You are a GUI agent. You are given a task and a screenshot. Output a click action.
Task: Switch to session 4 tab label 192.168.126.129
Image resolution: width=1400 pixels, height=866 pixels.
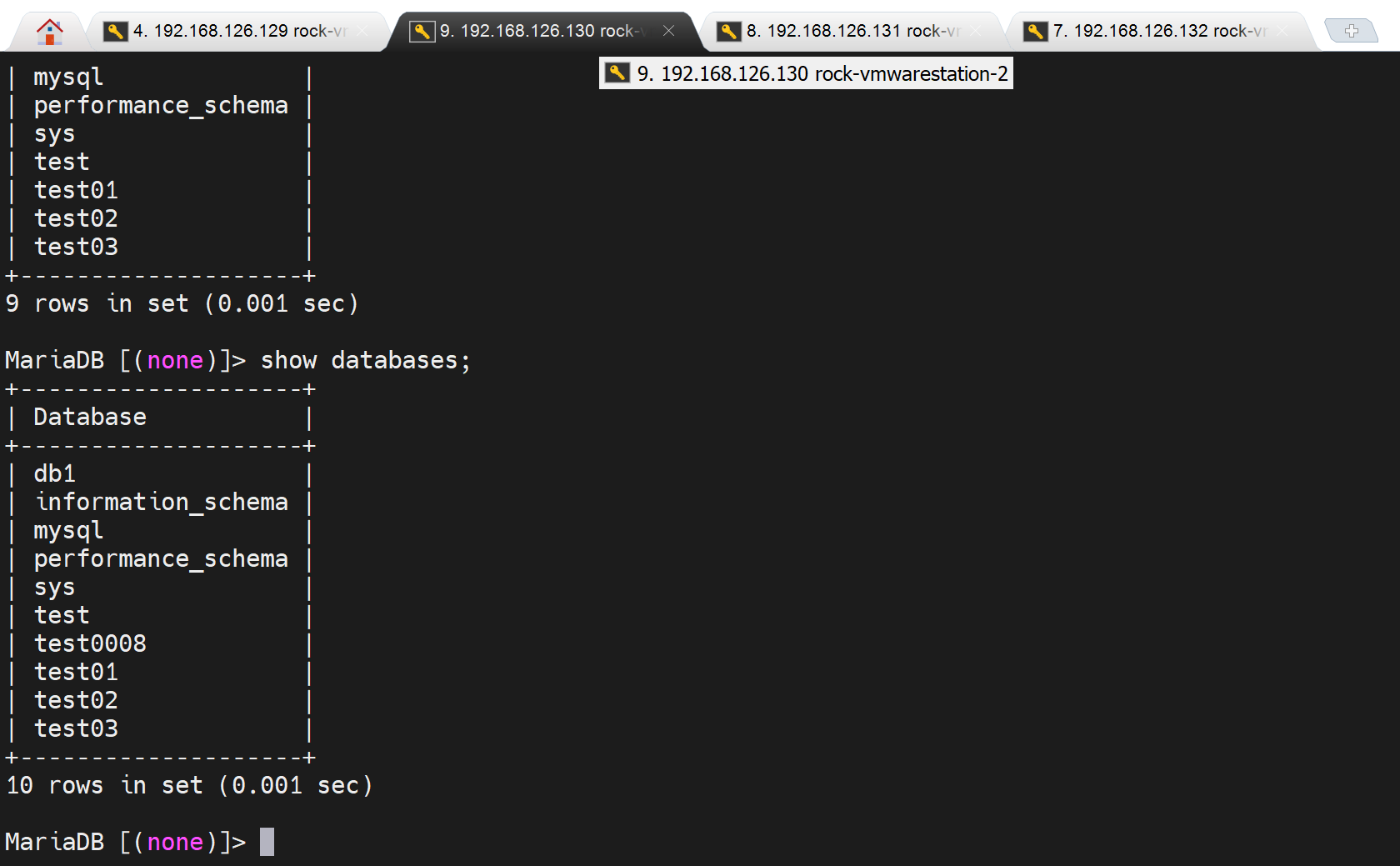(x=238, y=32)
